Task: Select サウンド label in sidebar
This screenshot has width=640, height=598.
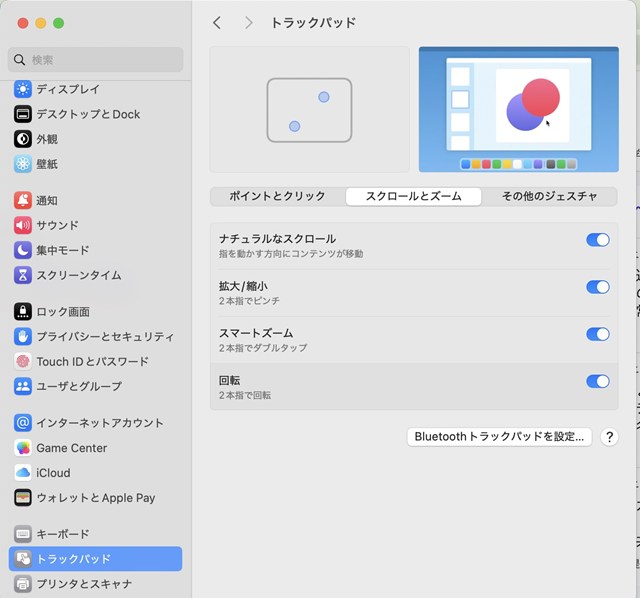Action: coord(58,225)
